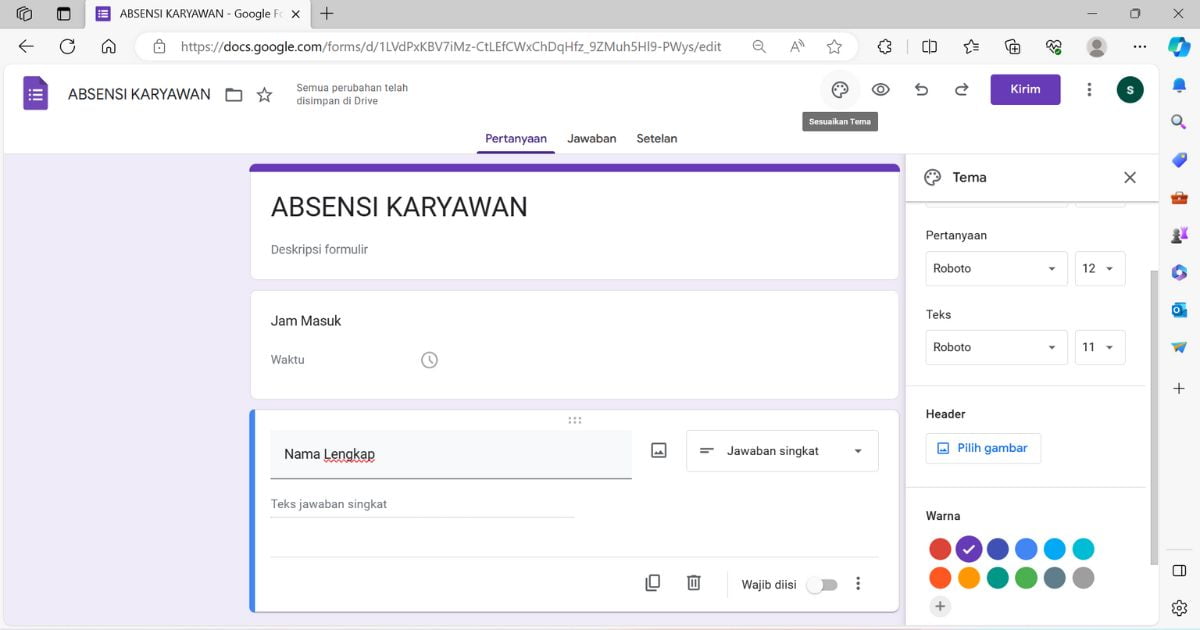The height and width of the screenshot is (630, 1200).
Task: Open the Edge profile icon
Action: (x=1097, y=46)
